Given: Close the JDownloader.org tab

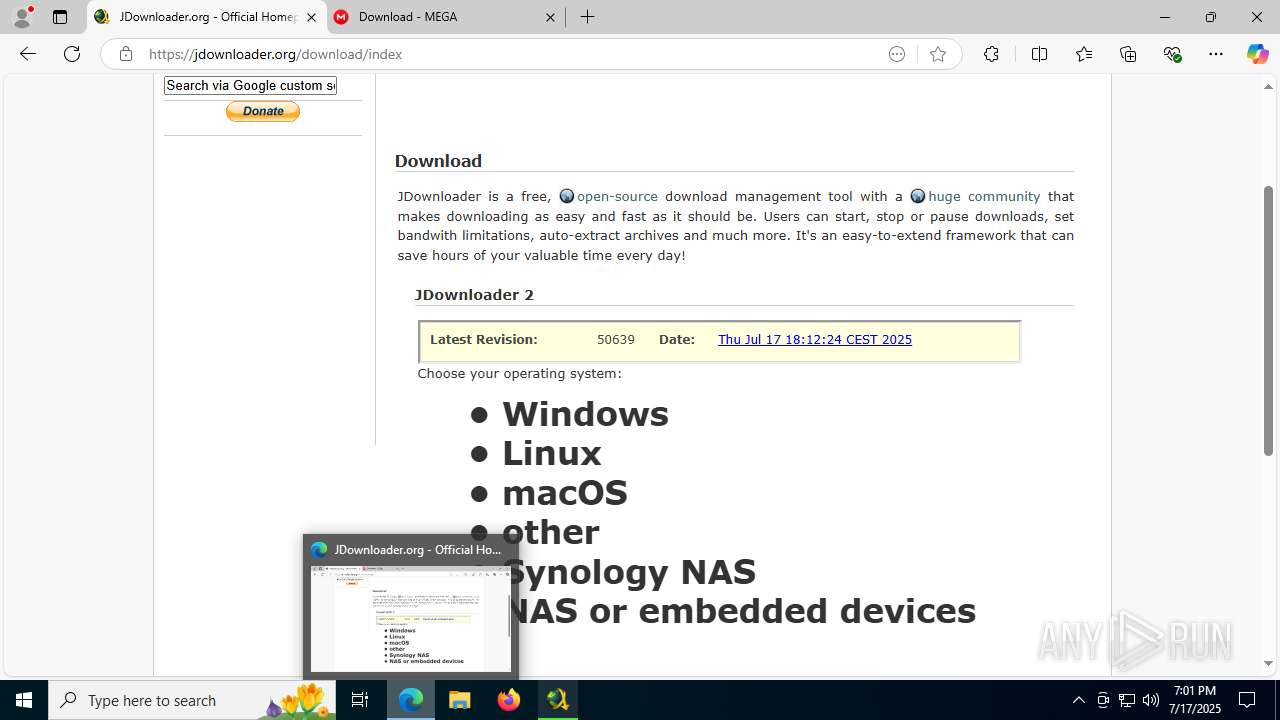Looking at the screenshot, I should point(311,17).
